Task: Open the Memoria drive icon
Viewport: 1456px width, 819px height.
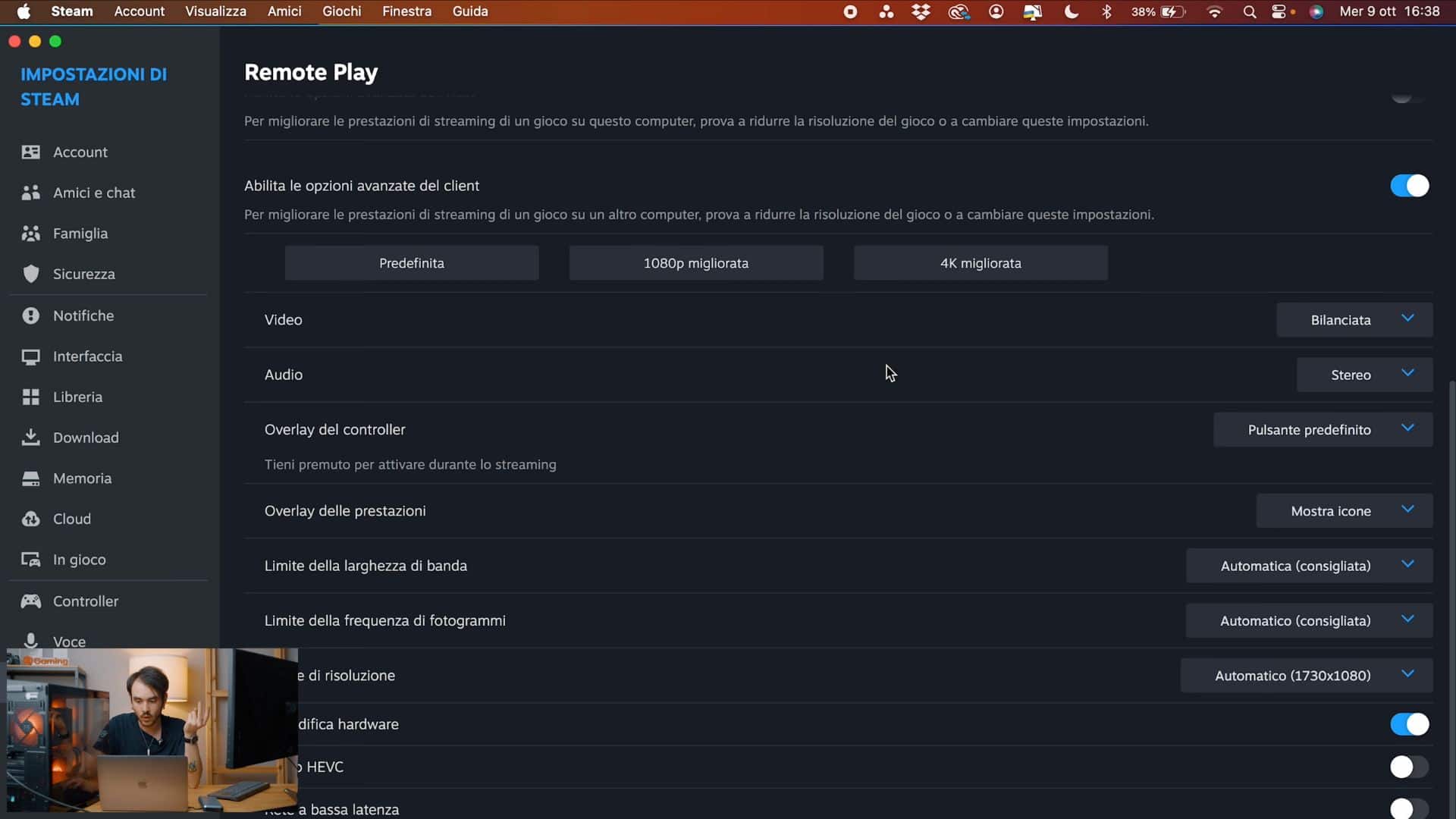Action: click(x=30, y=479)
